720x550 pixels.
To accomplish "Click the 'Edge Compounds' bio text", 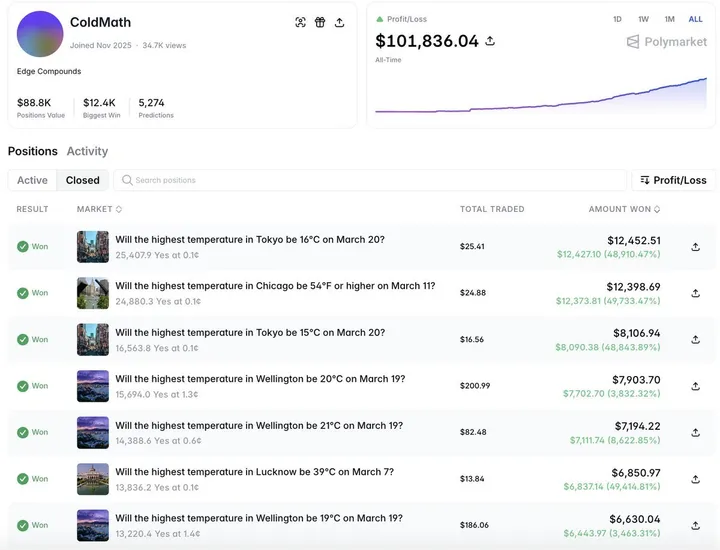I will pos(49,71).
